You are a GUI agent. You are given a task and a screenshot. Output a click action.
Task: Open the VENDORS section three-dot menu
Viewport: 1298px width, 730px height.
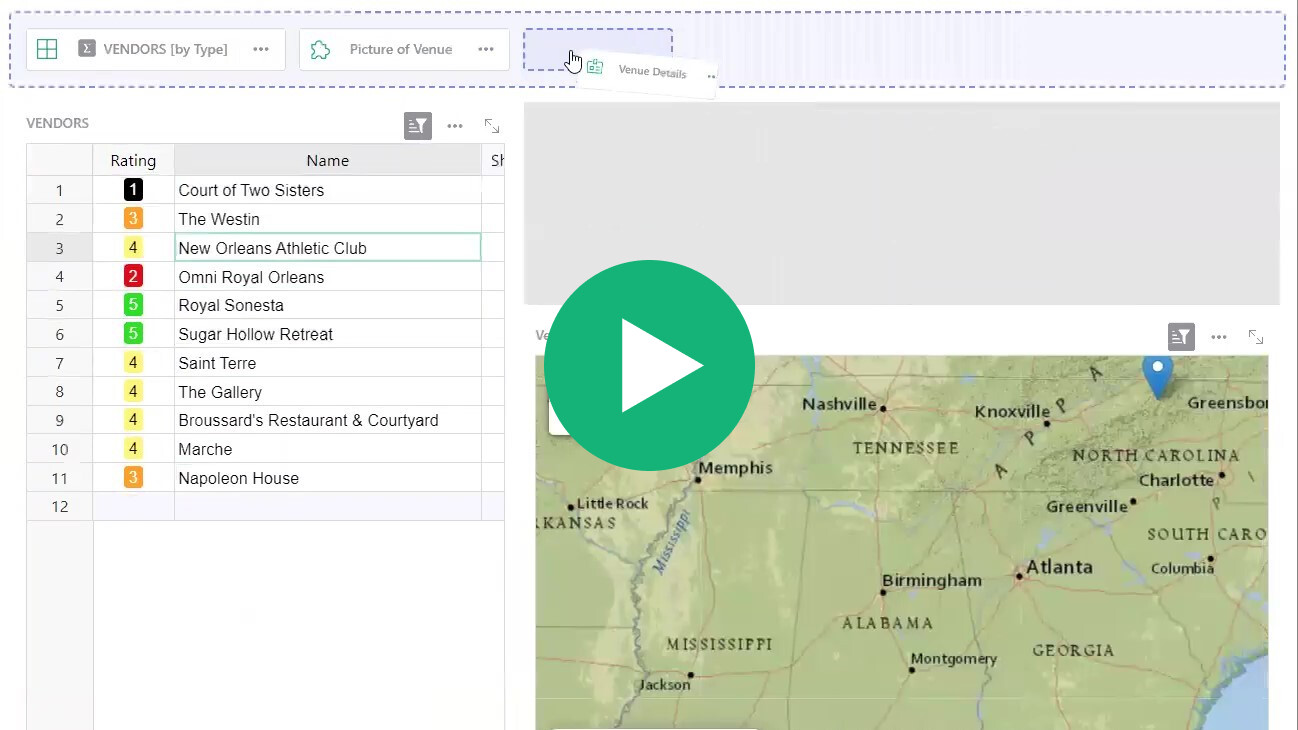(455, 126)
